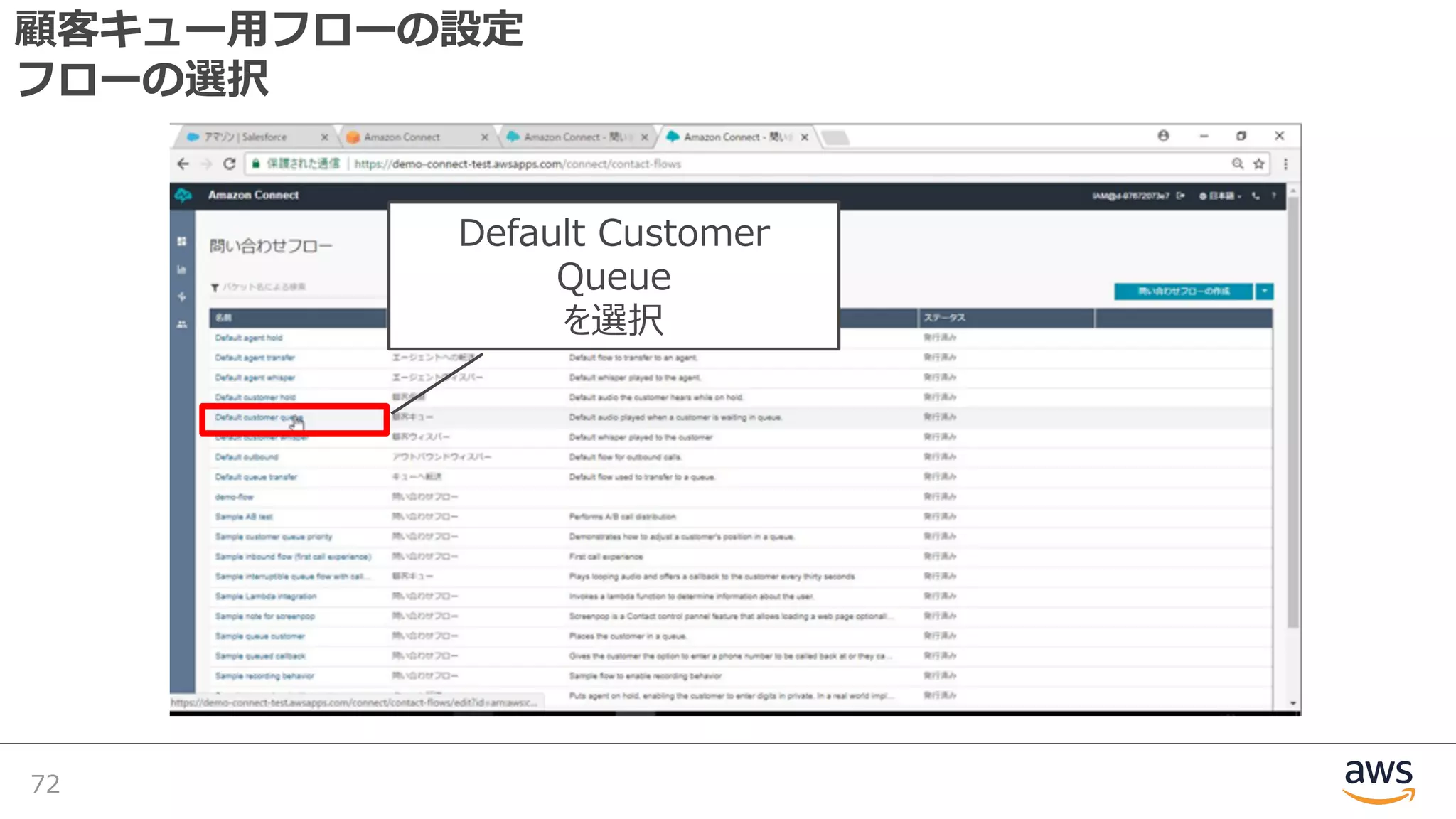
Task: Open the Default agent whisper flow
Action: [255, 378]
